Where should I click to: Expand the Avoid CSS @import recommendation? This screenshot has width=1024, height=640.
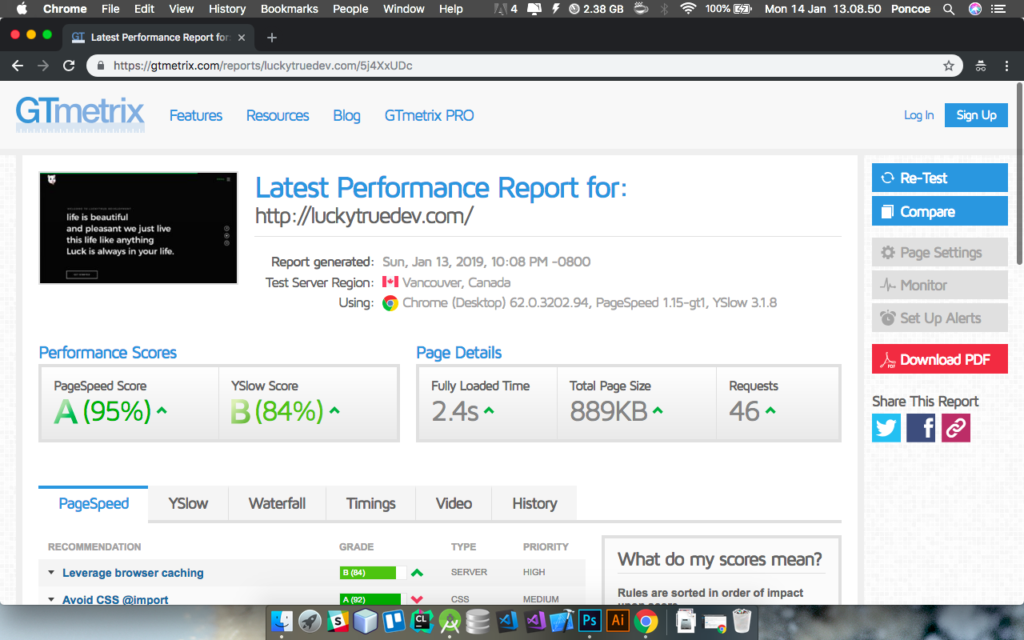click(x=51, y=599)
